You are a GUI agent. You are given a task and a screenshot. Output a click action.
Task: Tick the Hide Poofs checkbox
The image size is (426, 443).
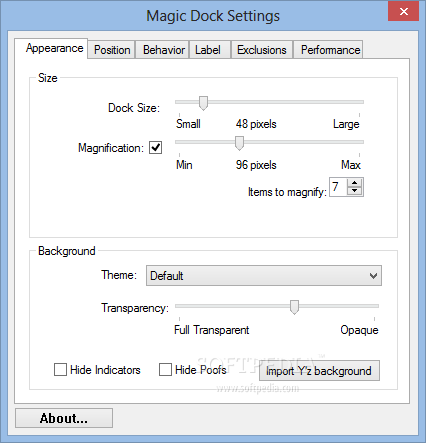tap(165, 370)
